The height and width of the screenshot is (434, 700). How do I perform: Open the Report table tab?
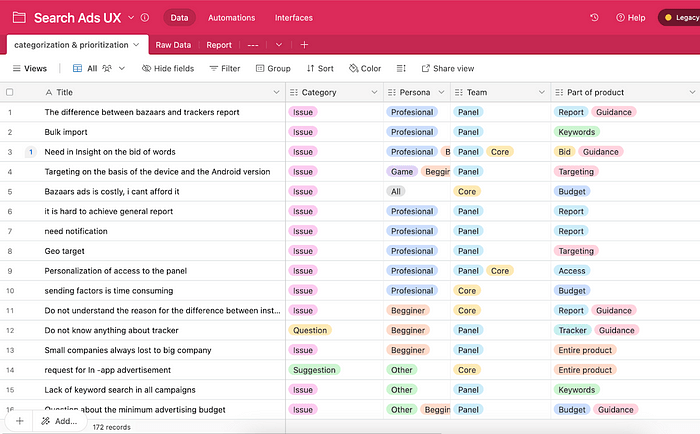click(x=219, y=45)
